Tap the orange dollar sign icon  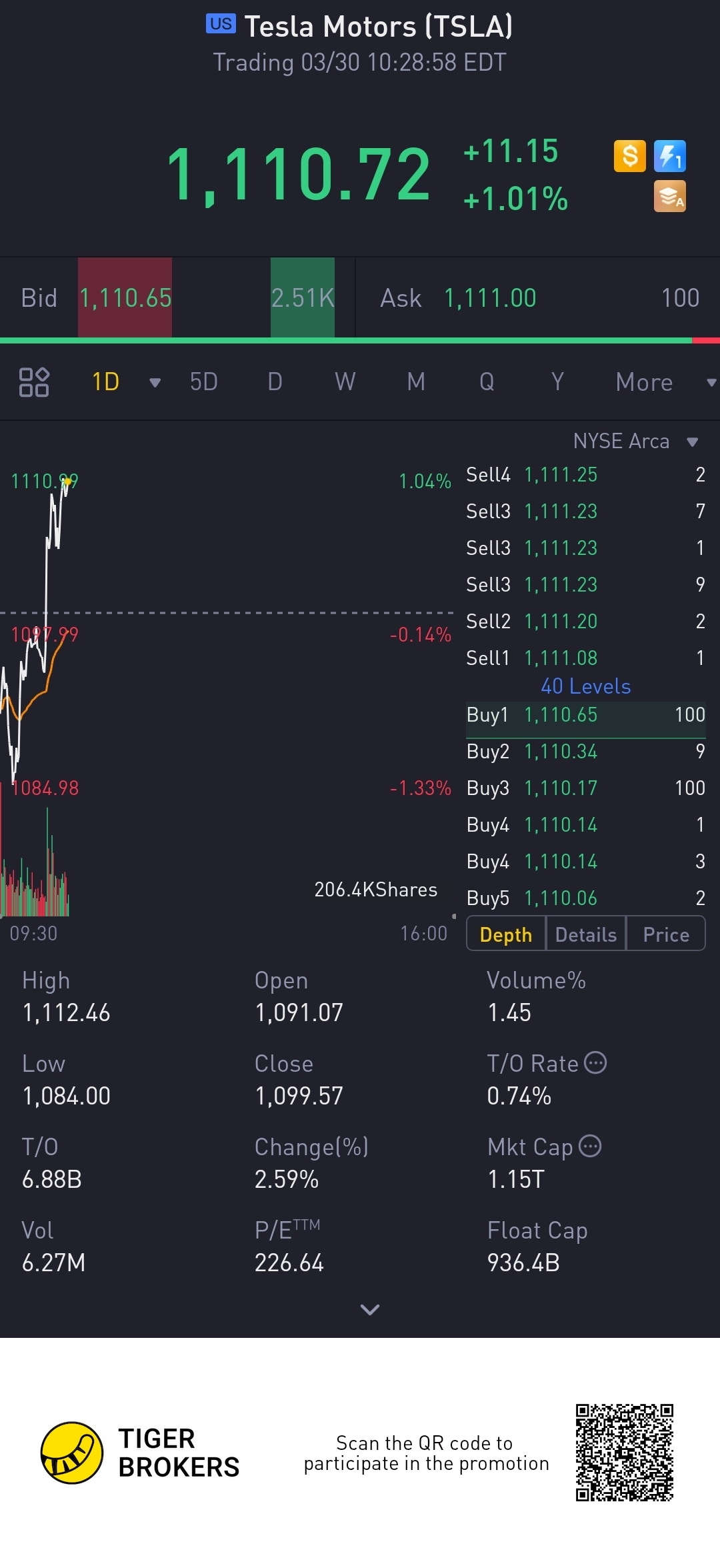point(629,157)
